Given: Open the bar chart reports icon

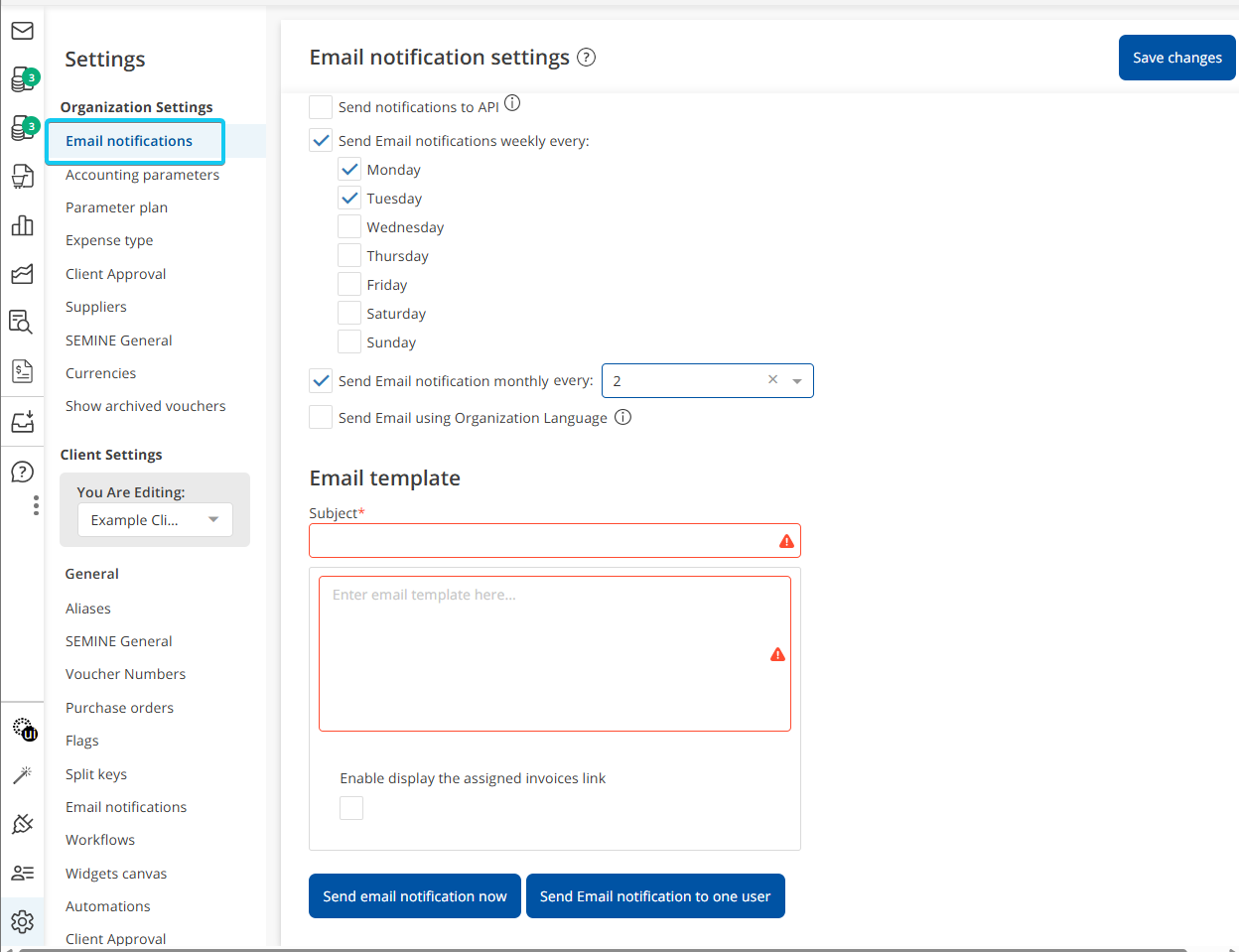Looking at the screenshot, I should click(22, 225).
